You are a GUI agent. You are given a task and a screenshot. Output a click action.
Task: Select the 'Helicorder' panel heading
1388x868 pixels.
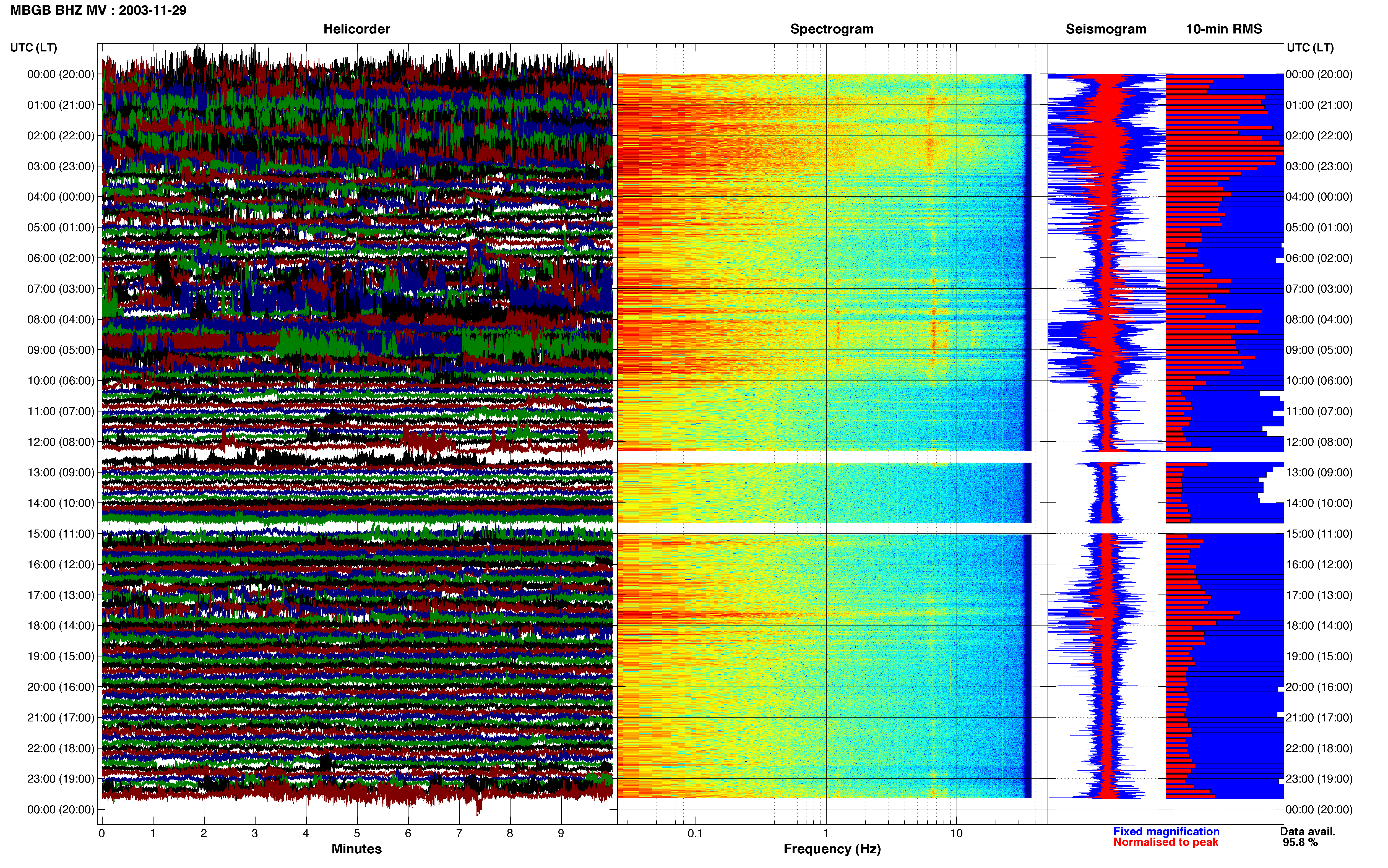356,29
